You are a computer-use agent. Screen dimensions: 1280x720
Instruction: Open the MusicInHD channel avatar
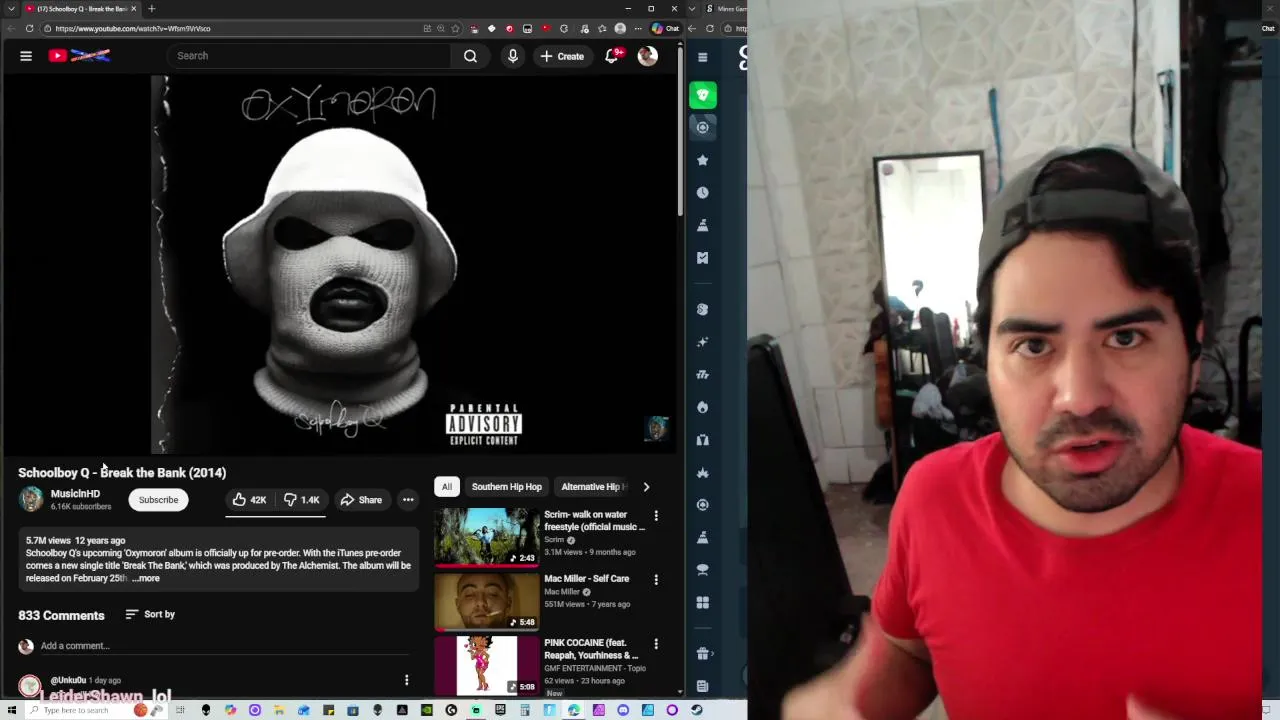[31, 499]
